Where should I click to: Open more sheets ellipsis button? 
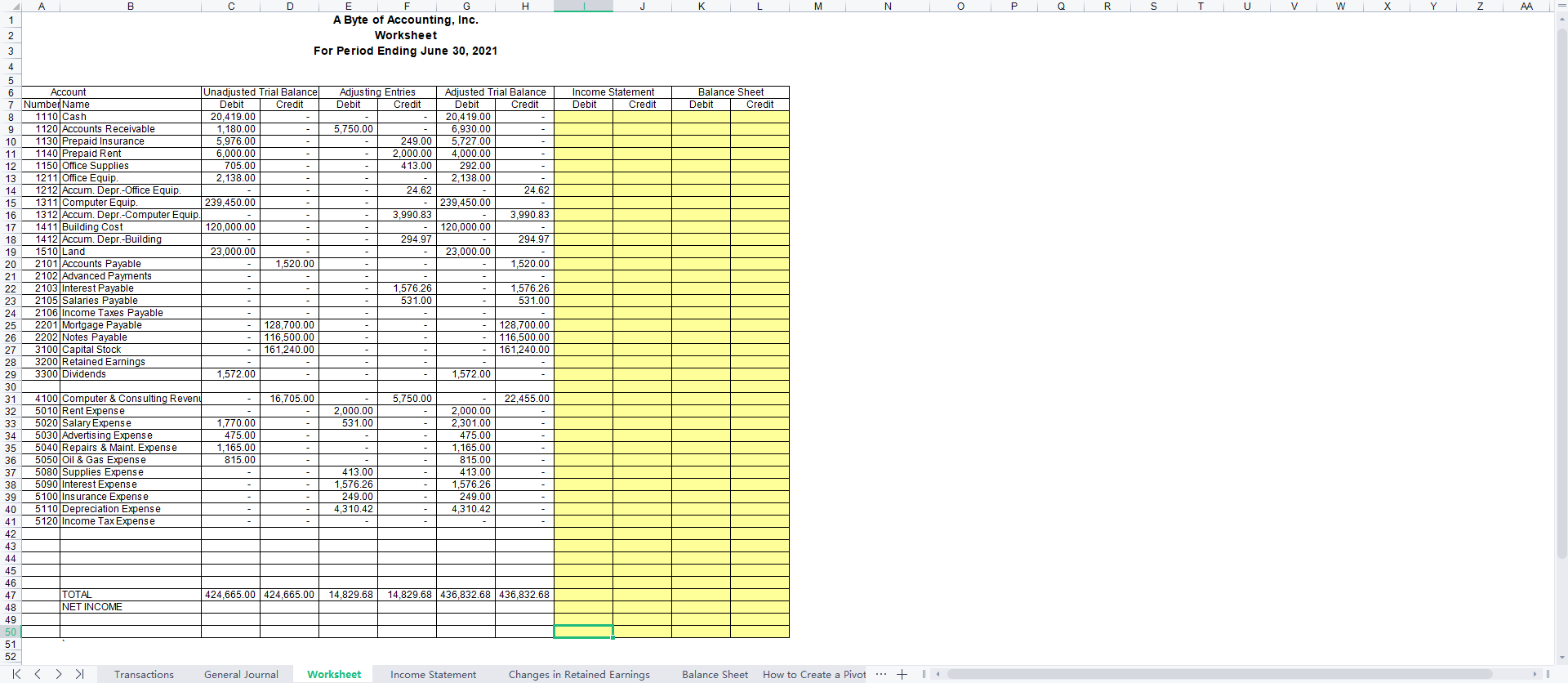880,674
